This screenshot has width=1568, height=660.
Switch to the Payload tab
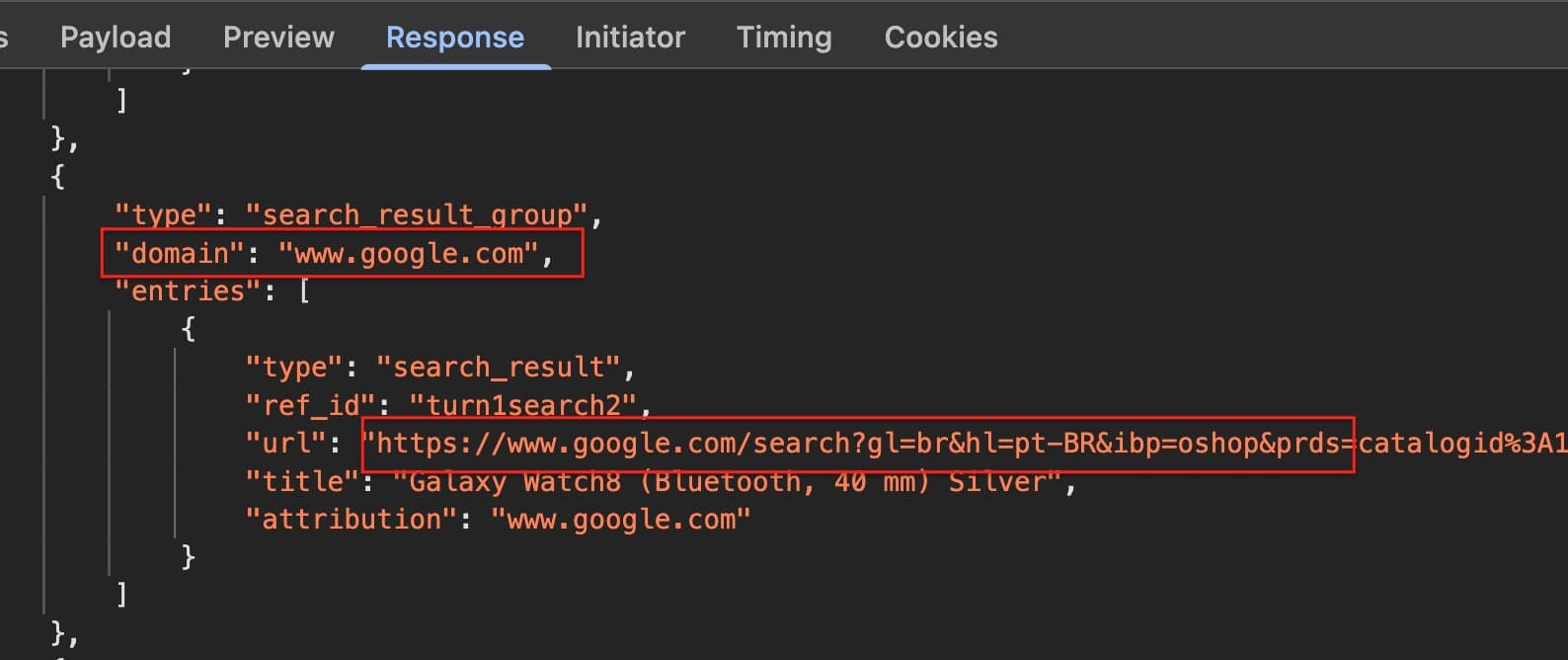(x=116, y=38)
